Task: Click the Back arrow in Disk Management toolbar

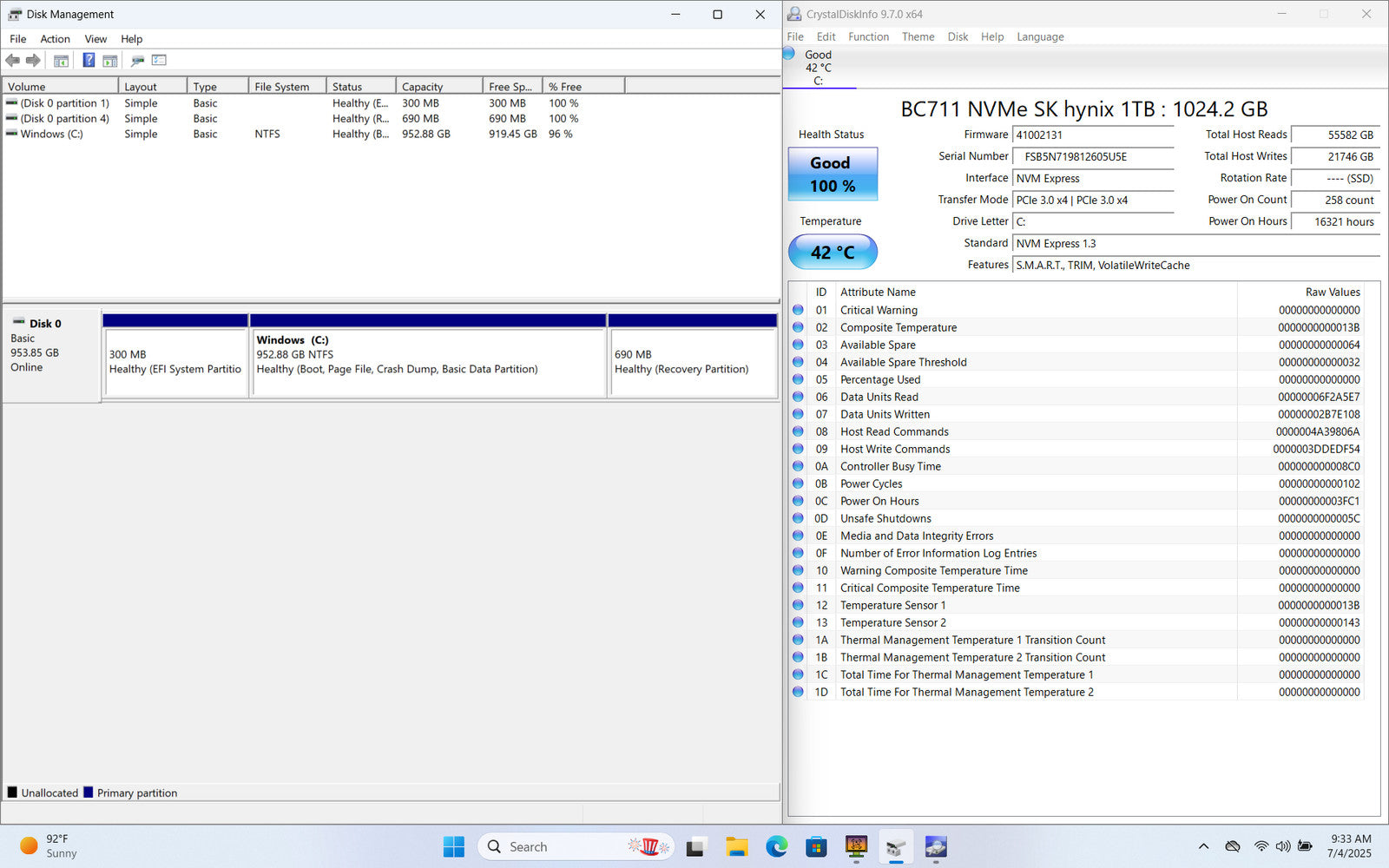Action: pos(12,61)
